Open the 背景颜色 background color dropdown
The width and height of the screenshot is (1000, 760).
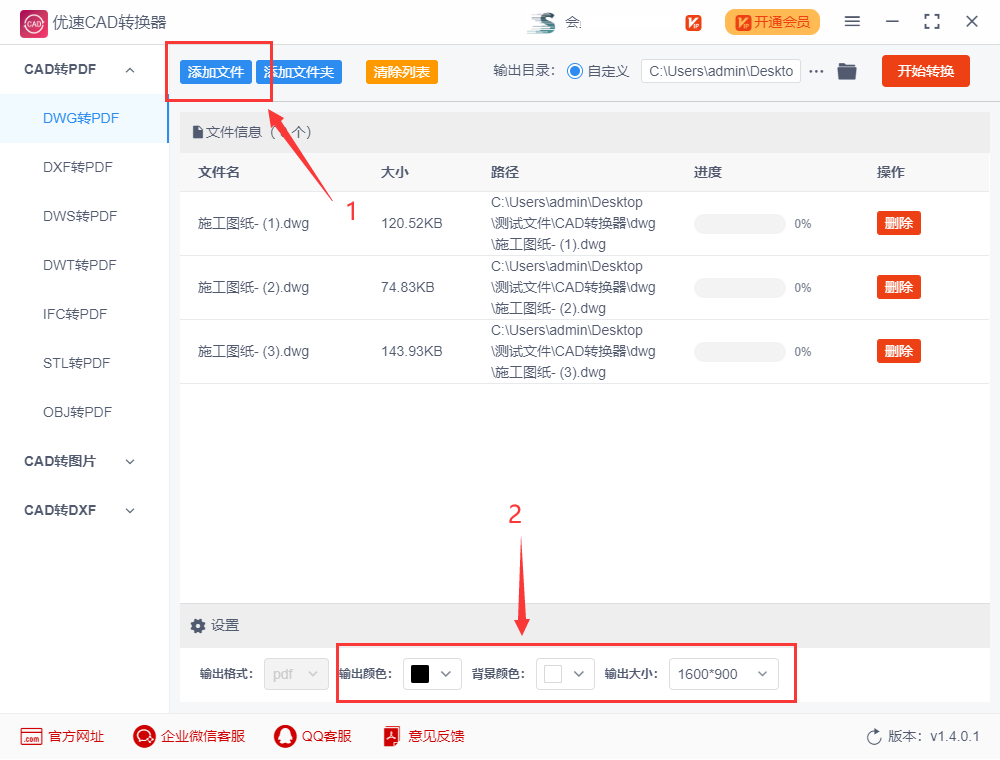point(565,673)
